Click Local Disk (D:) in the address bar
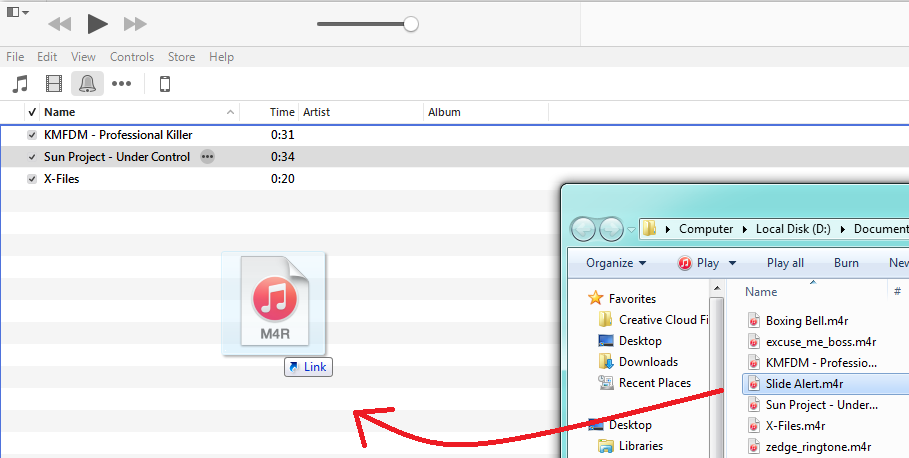This screenshot has height=458, width=909. point(793,229)
